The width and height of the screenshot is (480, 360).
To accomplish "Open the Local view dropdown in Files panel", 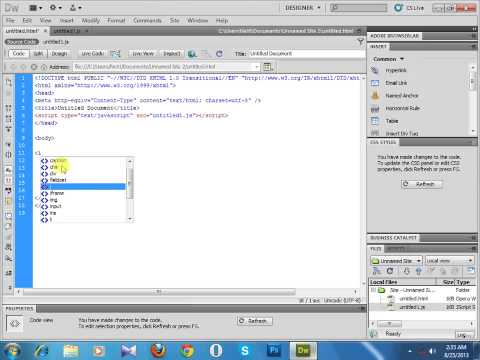I will [x=450, y=261].
